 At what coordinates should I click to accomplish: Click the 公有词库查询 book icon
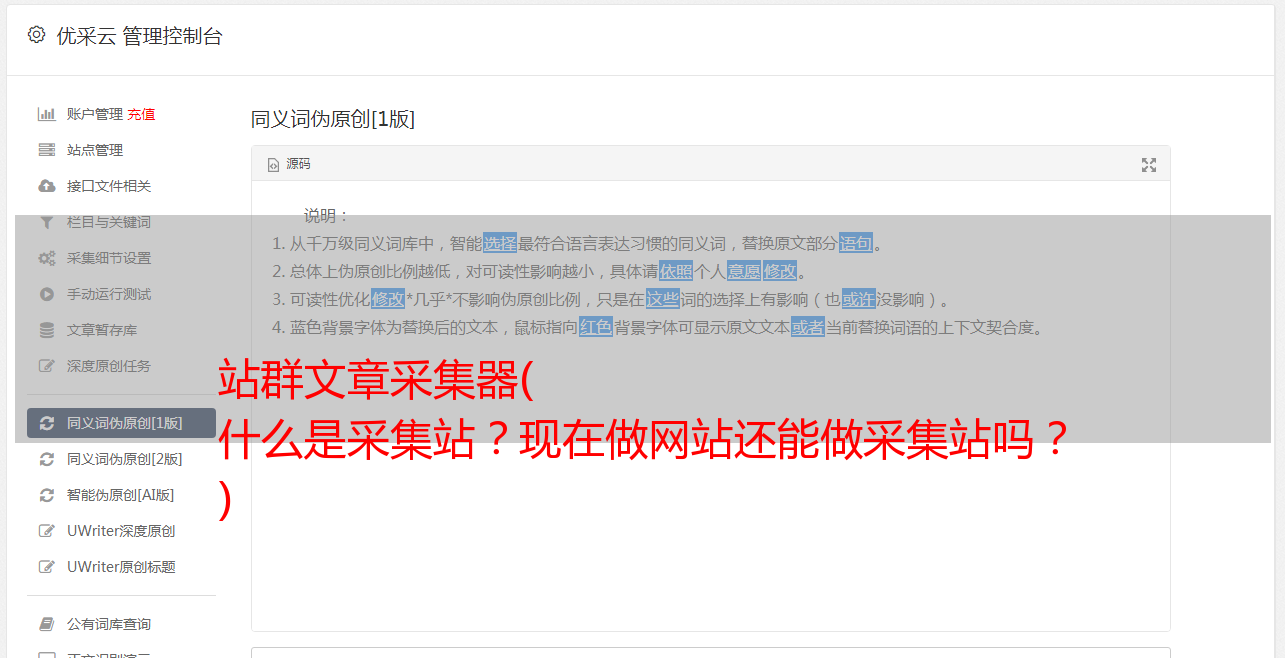click(x=46, y=624)
